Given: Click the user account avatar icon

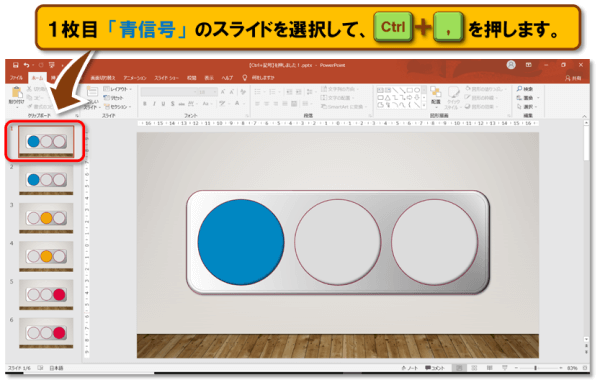Looking at the screenshot, I should coord(511,65).
